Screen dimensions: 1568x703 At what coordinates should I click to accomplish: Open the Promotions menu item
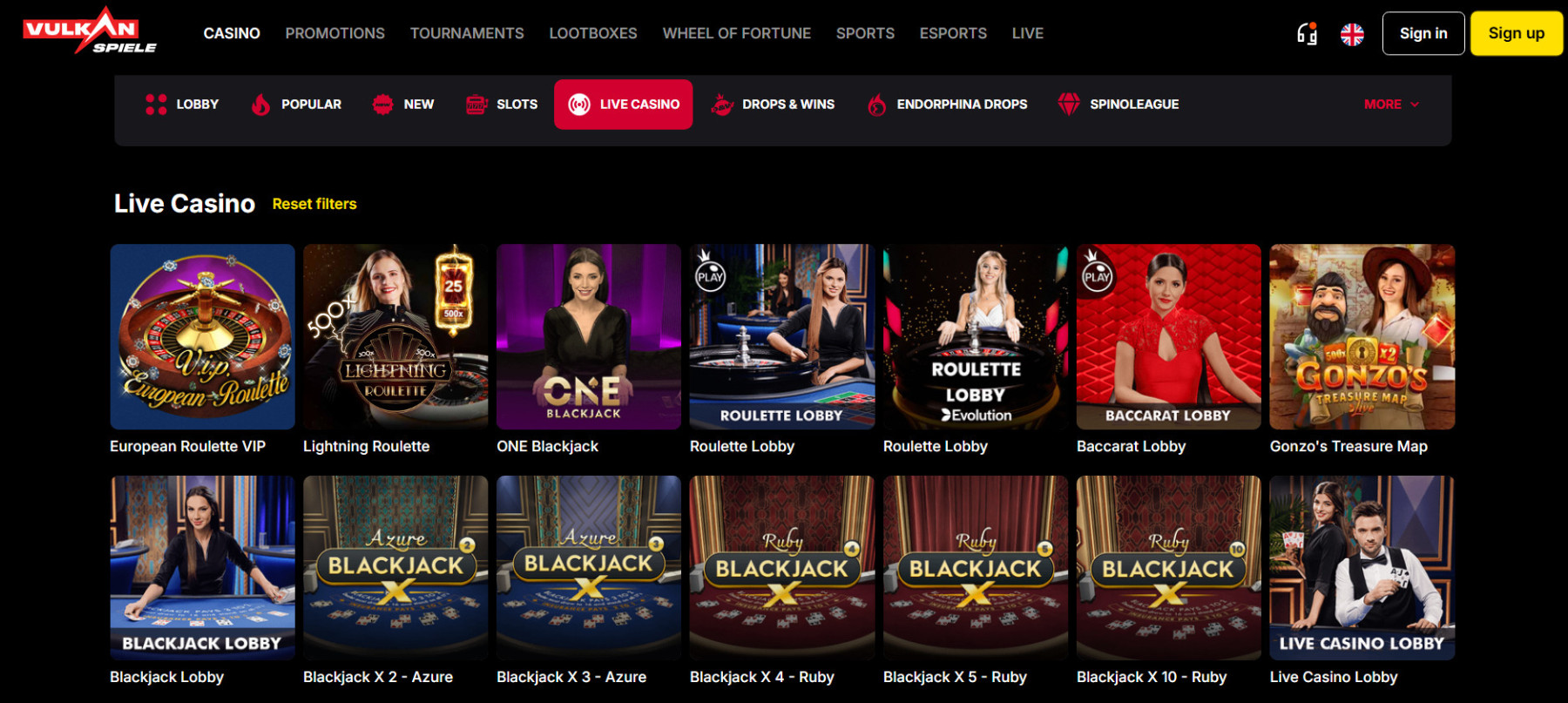pos(335,33)
